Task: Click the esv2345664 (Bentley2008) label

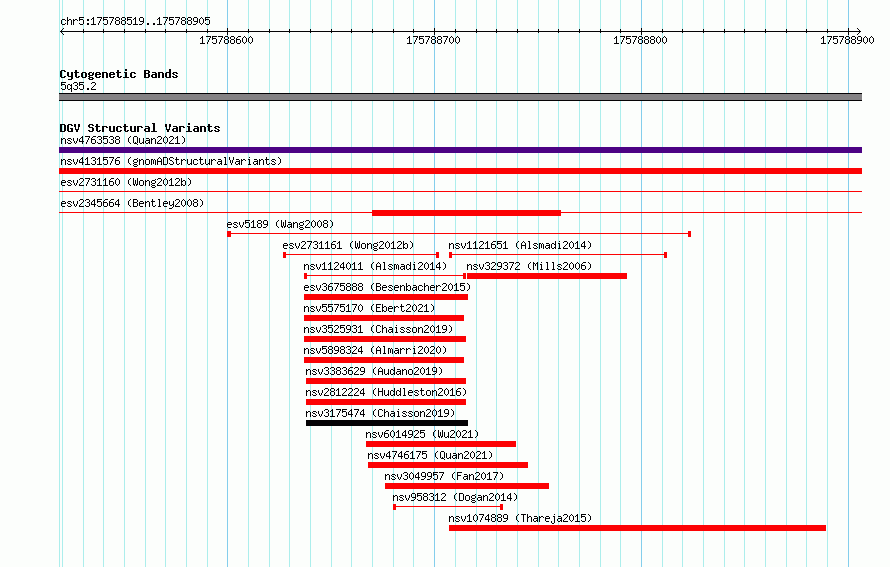Action: pyautogui.click(x=132, y=203)
